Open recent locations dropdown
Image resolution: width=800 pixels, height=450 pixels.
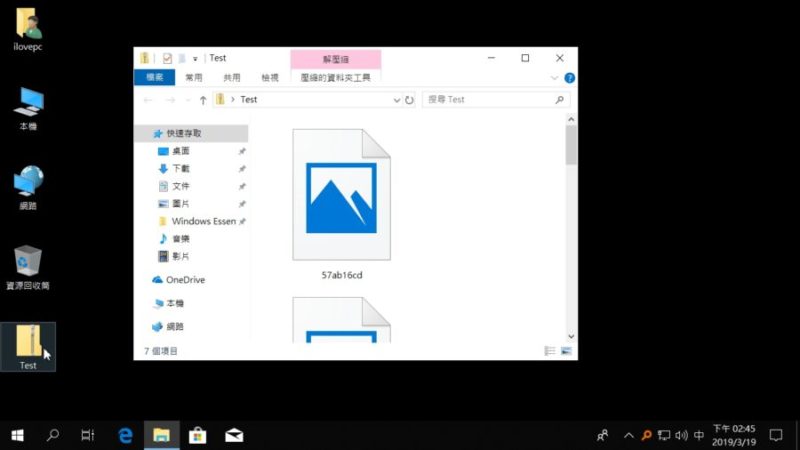pyautogui.click(x=187, y=100)
